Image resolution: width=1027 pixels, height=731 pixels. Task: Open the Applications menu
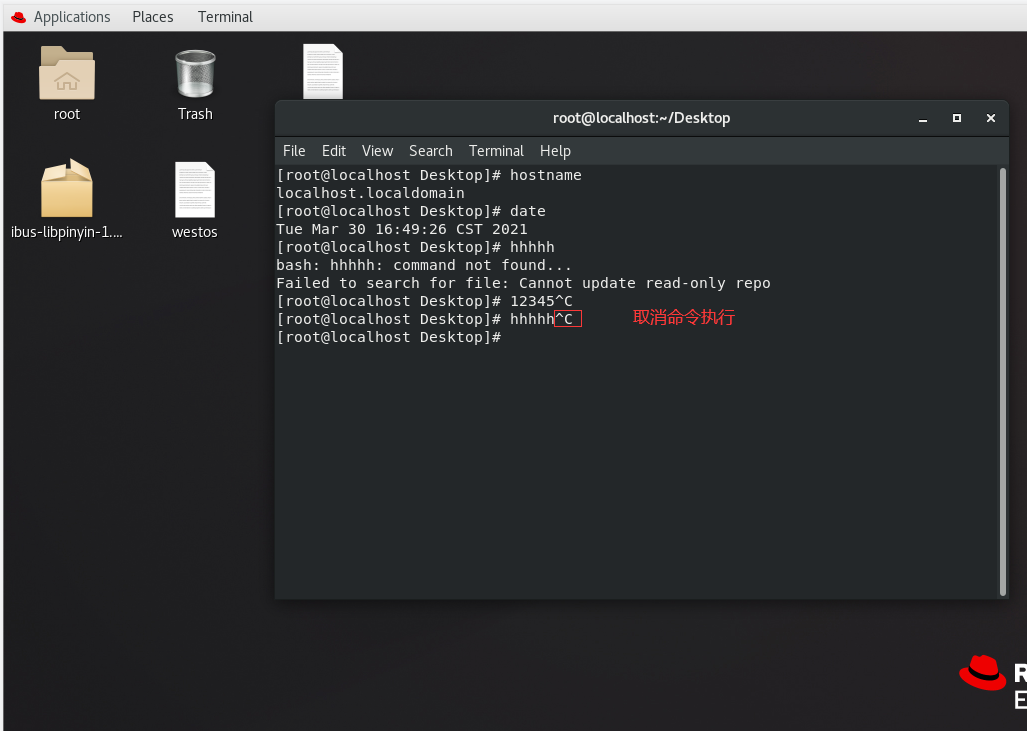tap(72, 17)
